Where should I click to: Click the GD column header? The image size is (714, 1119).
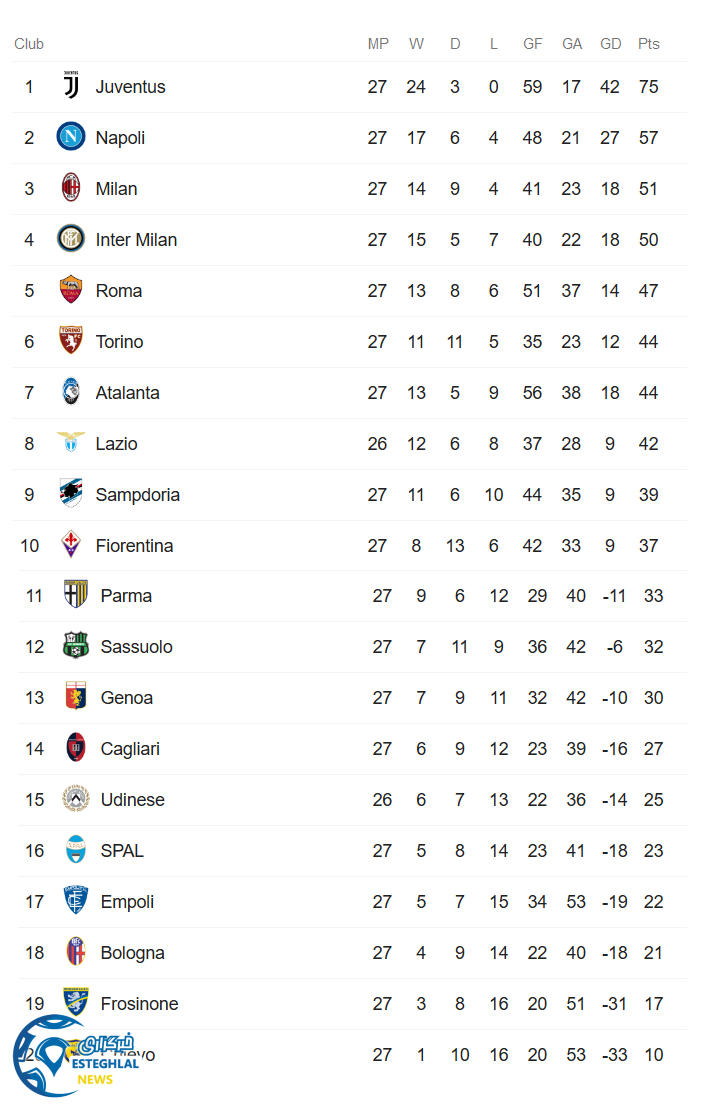(611, 44)
